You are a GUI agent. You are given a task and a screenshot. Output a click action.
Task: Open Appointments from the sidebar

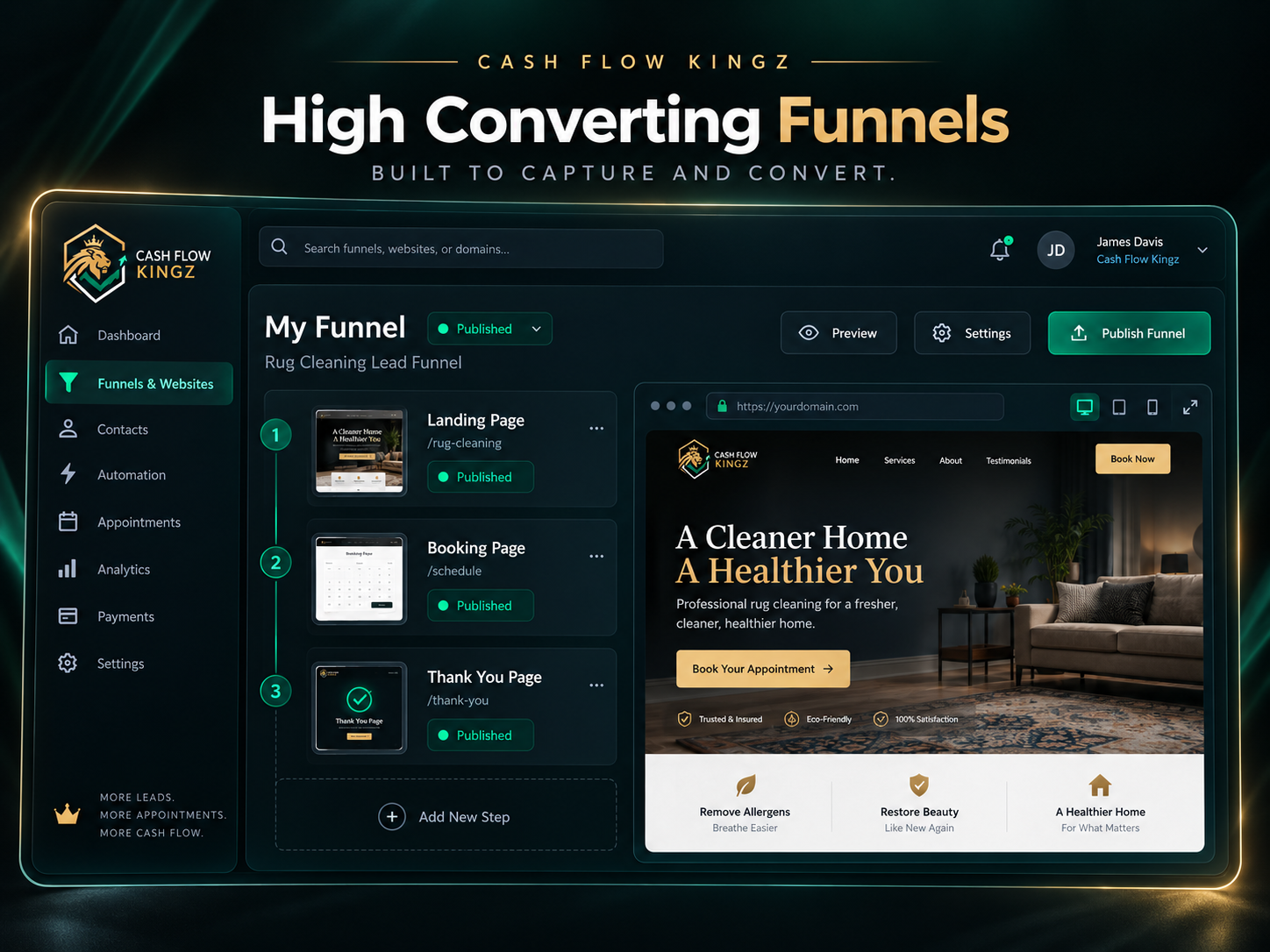[x=139, y=522]
